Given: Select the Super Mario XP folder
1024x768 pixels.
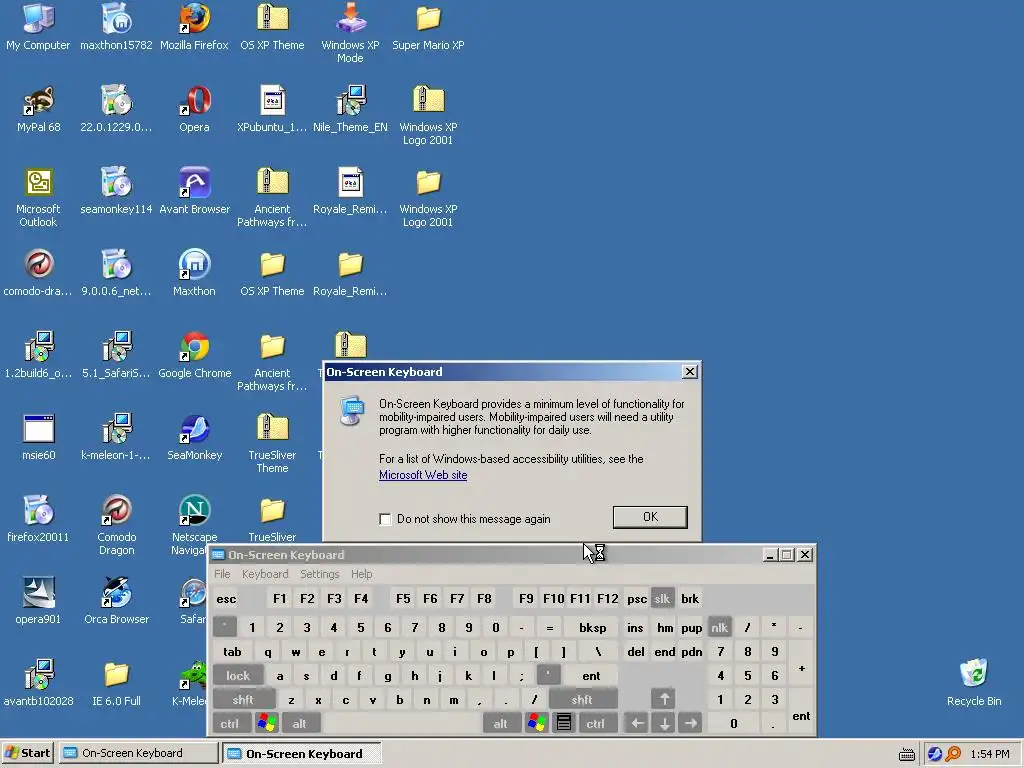Looking at the screenshot, I should 428,26.
